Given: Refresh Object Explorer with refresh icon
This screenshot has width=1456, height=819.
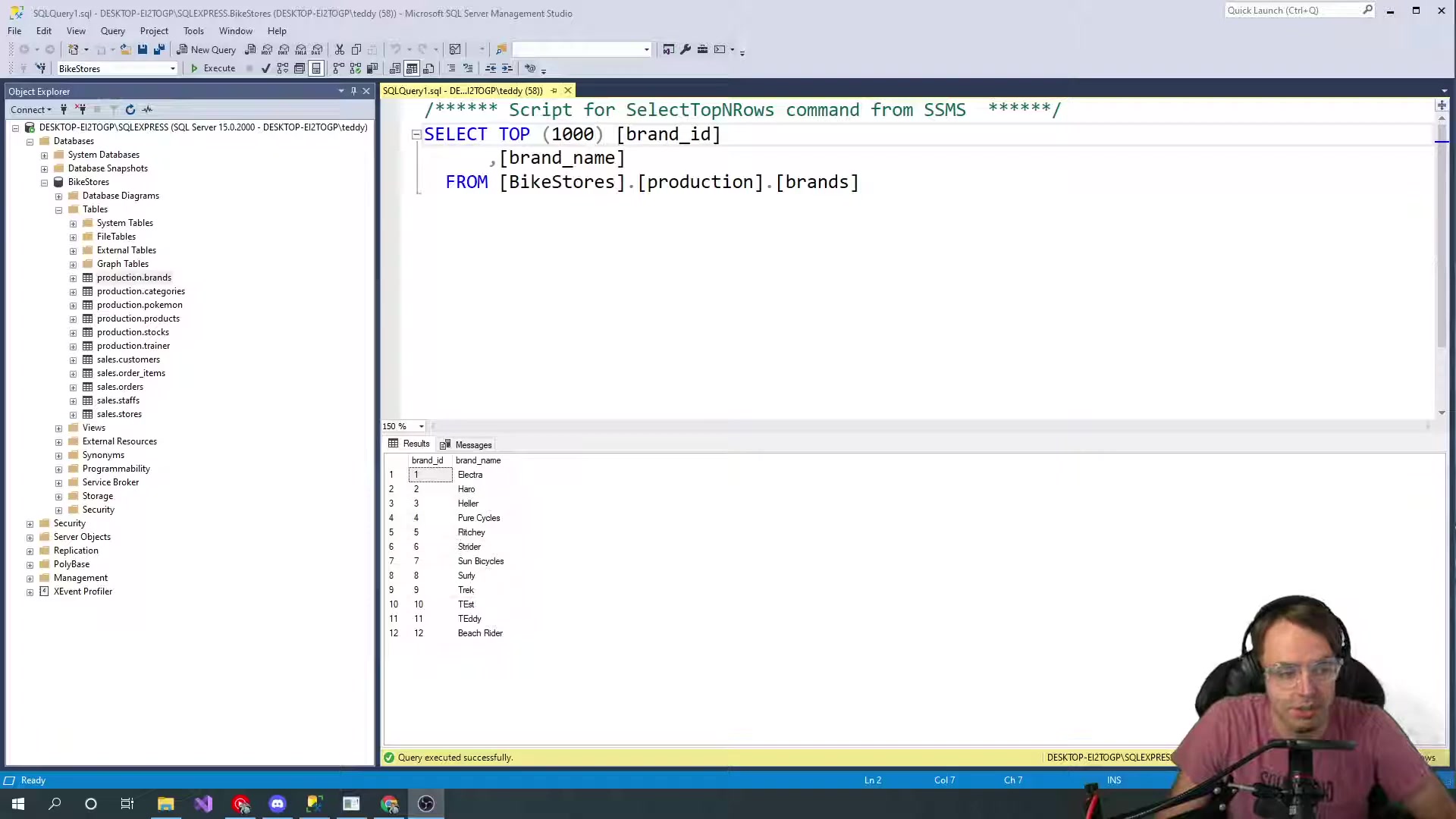Looking at the screenshot, I should tap(130, 109).
